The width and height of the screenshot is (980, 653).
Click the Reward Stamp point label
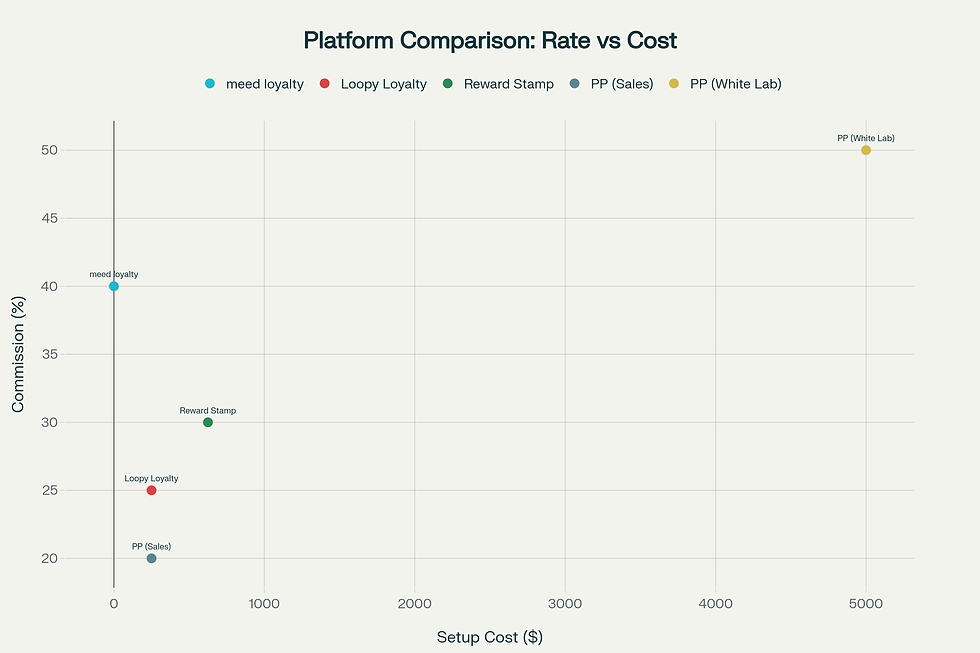[208, 411]
